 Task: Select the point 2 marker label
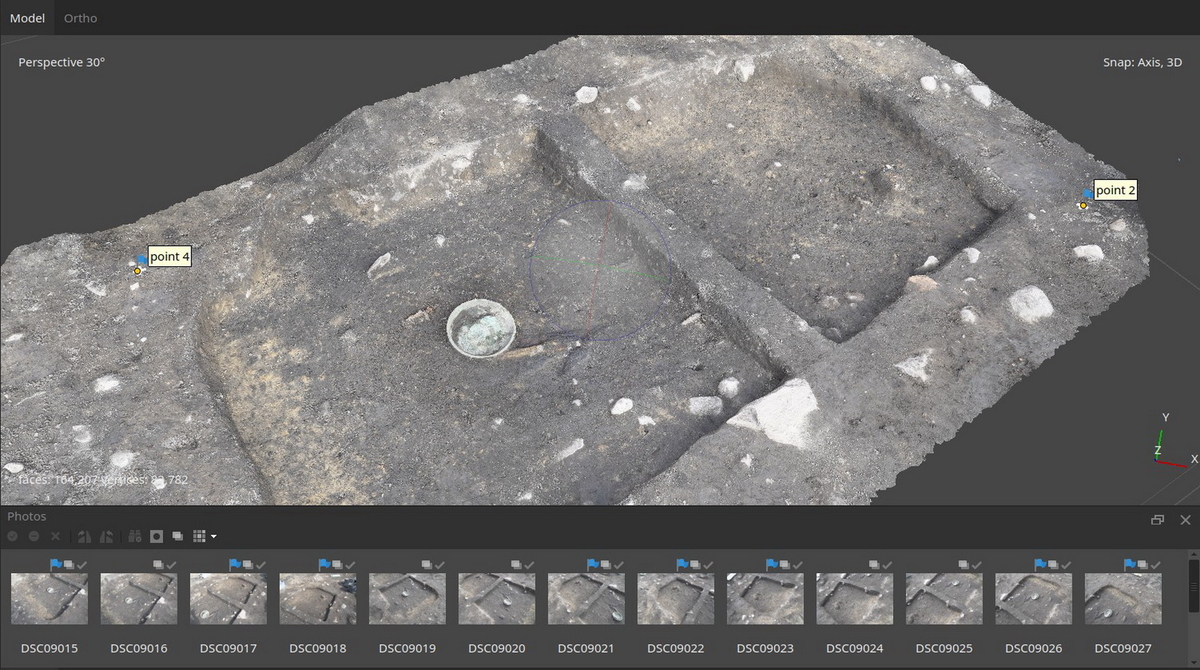click(x=1115, y=190)
